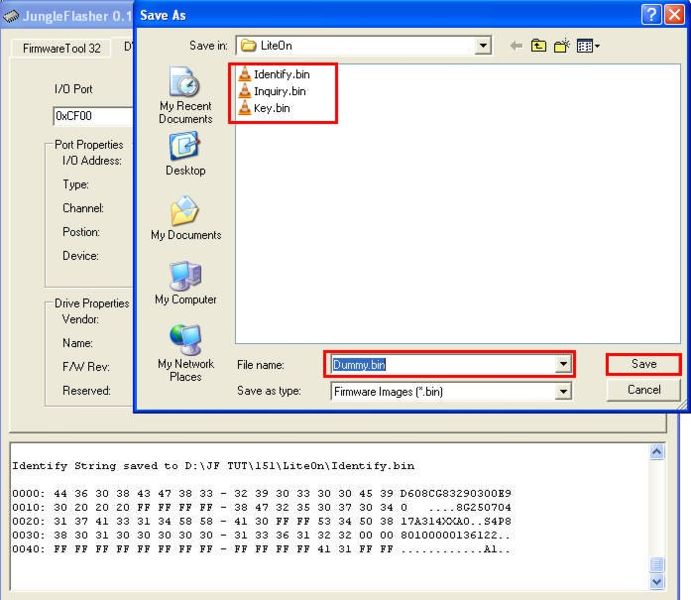
Task: Click the File name input field
Action: point(443,364)
